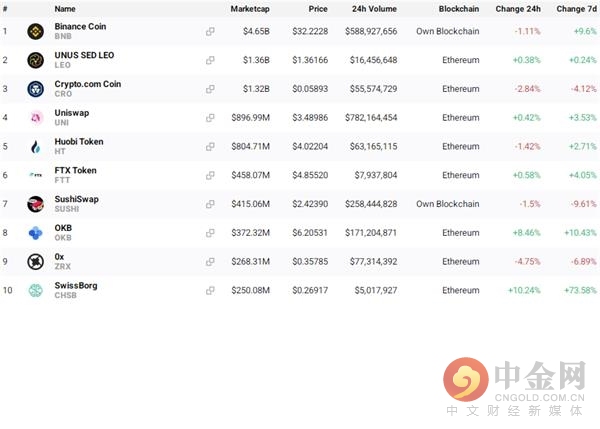Sort by the 24h Volume column header
Image resolution: width=600 pixels, height=429 pixels.
point(374,9)
